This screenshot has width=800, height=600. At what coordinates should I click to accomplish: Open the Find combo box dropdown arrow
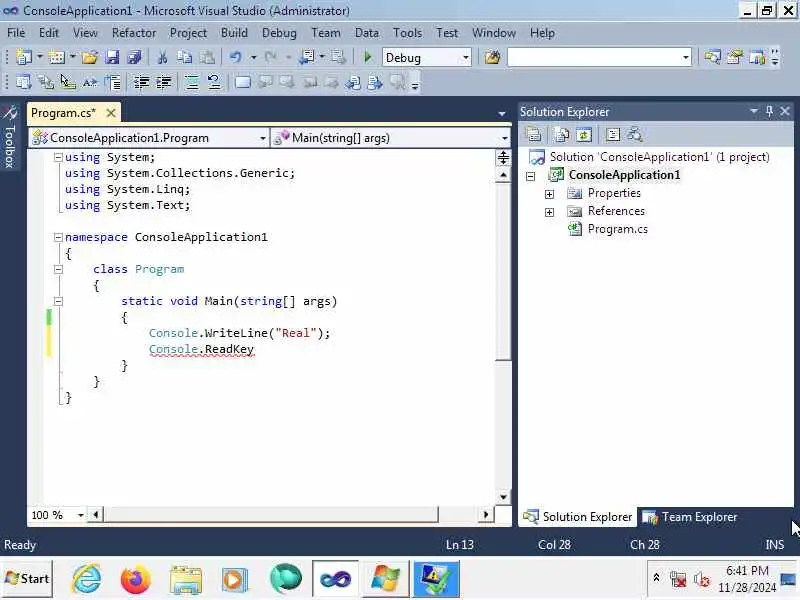coord(686,57)
